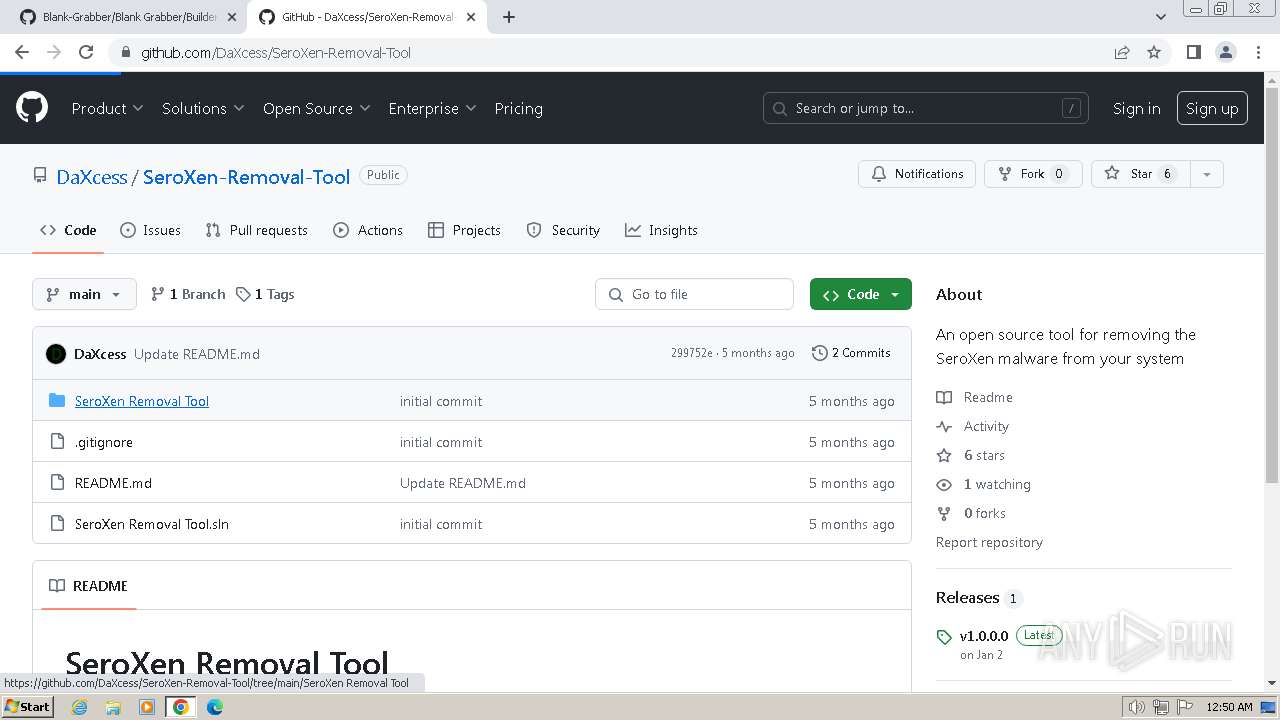Open the star lists dropdown arrow
This screenshot has height=720, width=1280.
[1207, 174]
